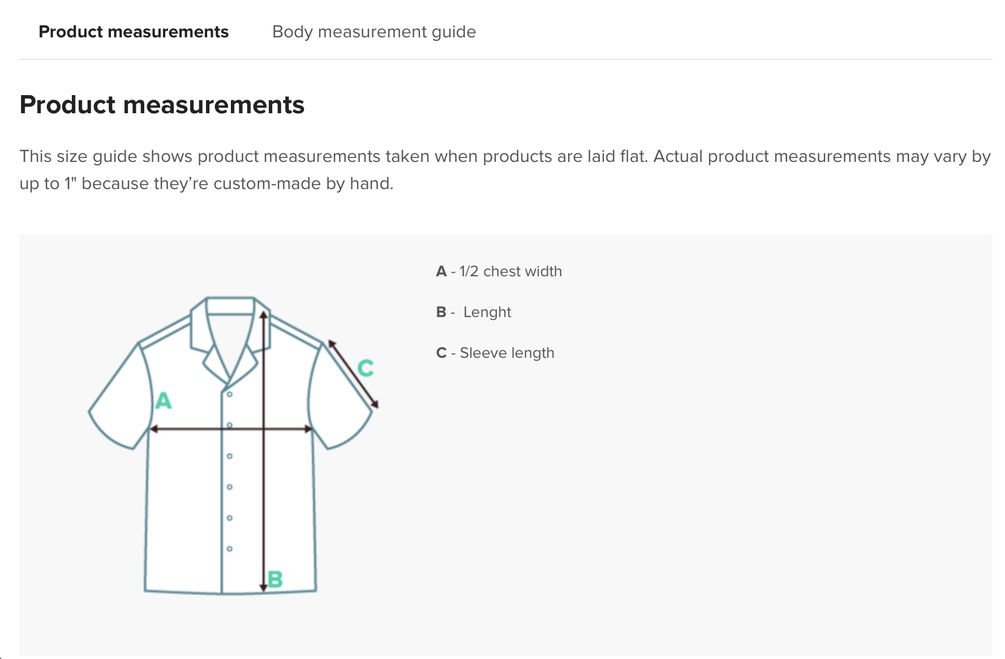Click the 'C - Sleeve length' legend entry
Image resolution: width=1005 pixels, height=659 pixels.
pyautogui.click(x=495, y=353)
